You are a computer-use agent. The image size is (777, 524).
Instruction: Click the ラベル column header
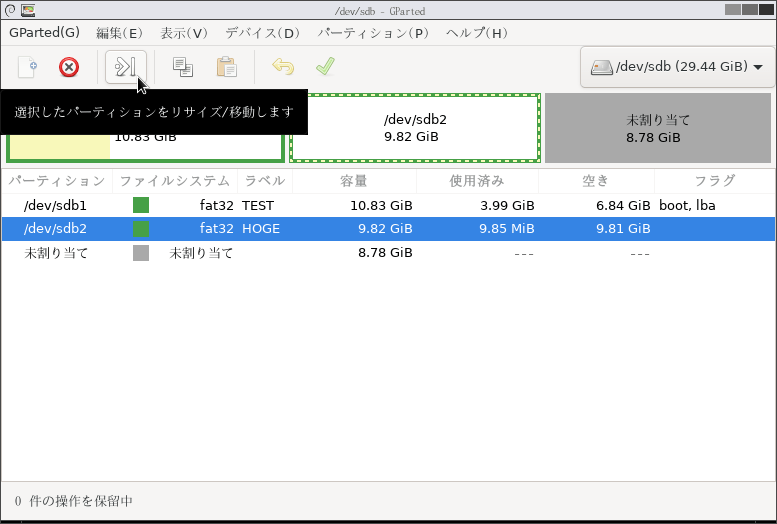pos(265,180)
